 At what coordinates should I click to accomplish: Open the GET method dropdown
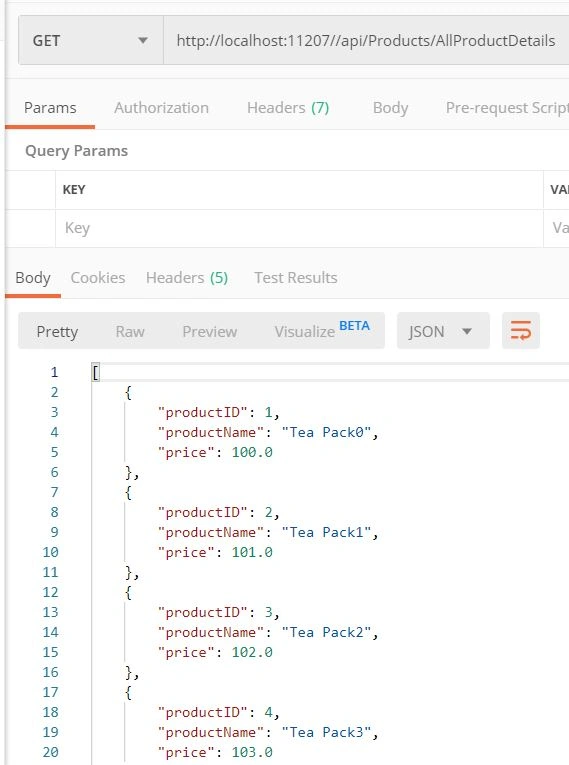(91, 40)
